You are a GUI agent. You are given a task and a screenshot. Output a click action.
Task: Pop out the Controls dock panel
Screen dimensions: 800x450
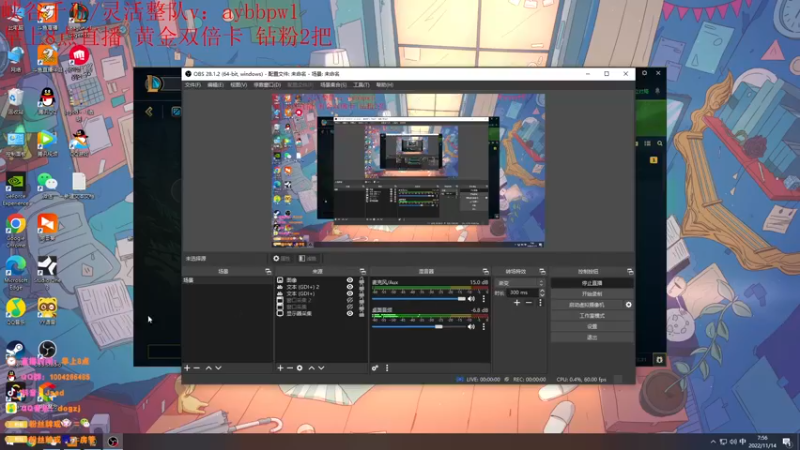pyautogui.click(x=630, y=271)
